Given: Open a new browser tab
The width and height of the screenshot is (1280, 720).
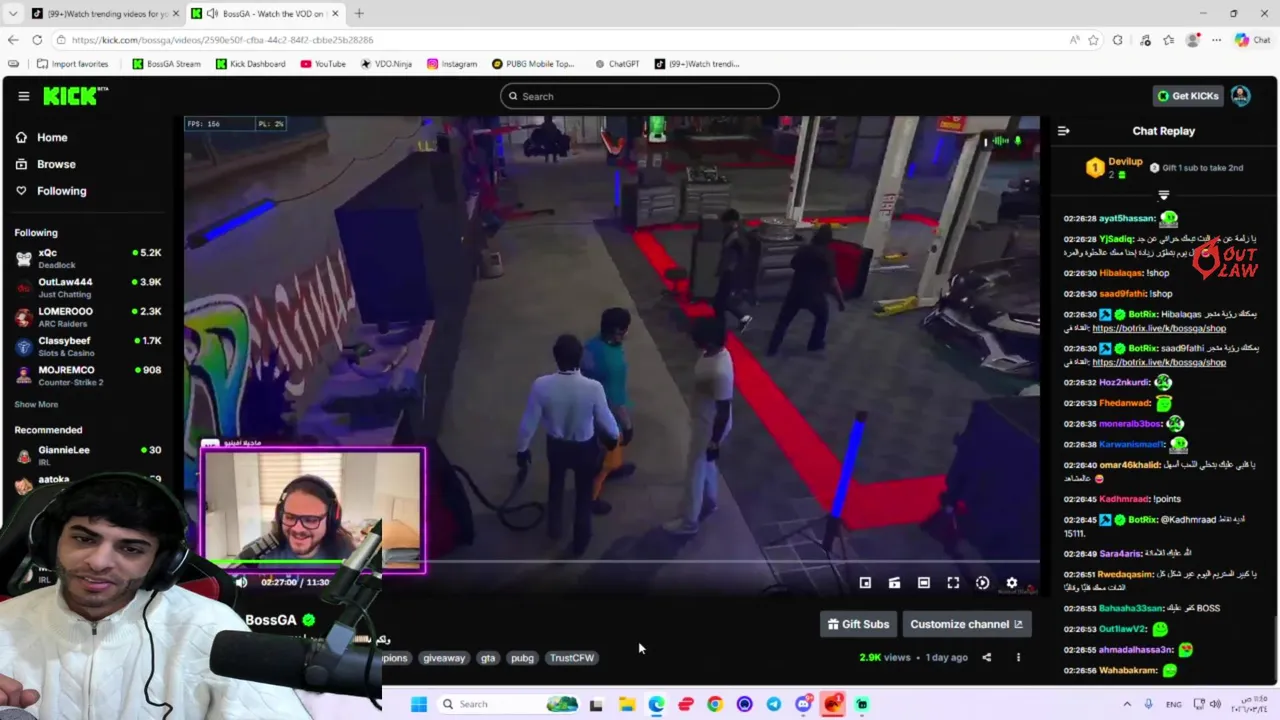Looking at the screenshot, I should (x=359, y=13).
